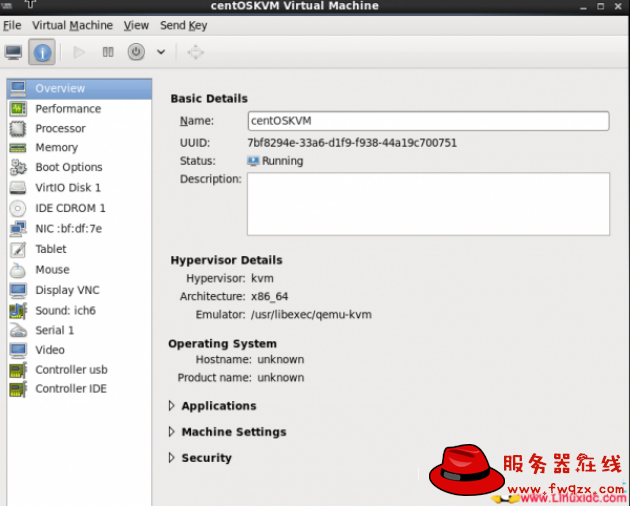Screen dimensions: 630x506
Task: Click inside the Description text box
Action: click(x=428, y=204)
